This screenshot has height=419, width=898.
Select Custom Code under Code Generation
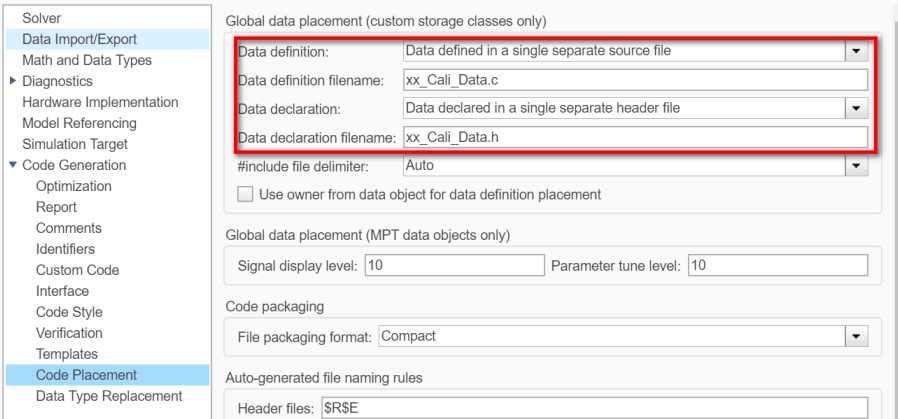(x=77, y=270)
